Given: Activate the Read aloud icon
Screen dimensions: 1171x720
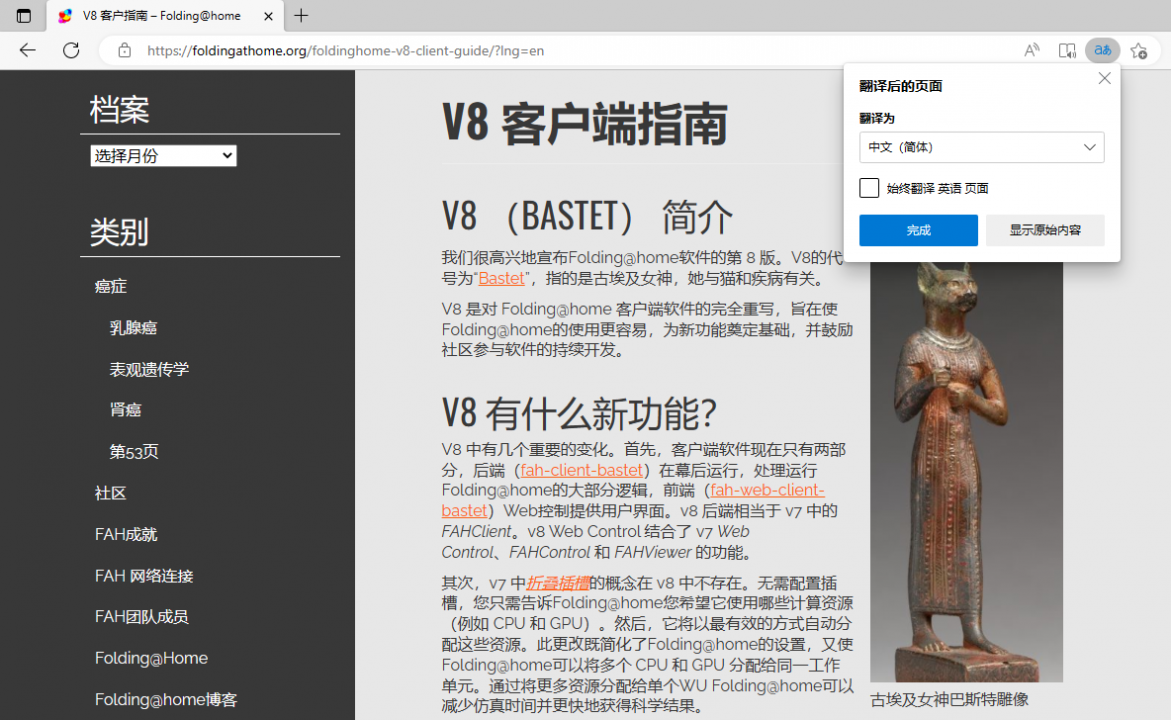Looking at the screenshot, I should click(x=1031, y=51).
